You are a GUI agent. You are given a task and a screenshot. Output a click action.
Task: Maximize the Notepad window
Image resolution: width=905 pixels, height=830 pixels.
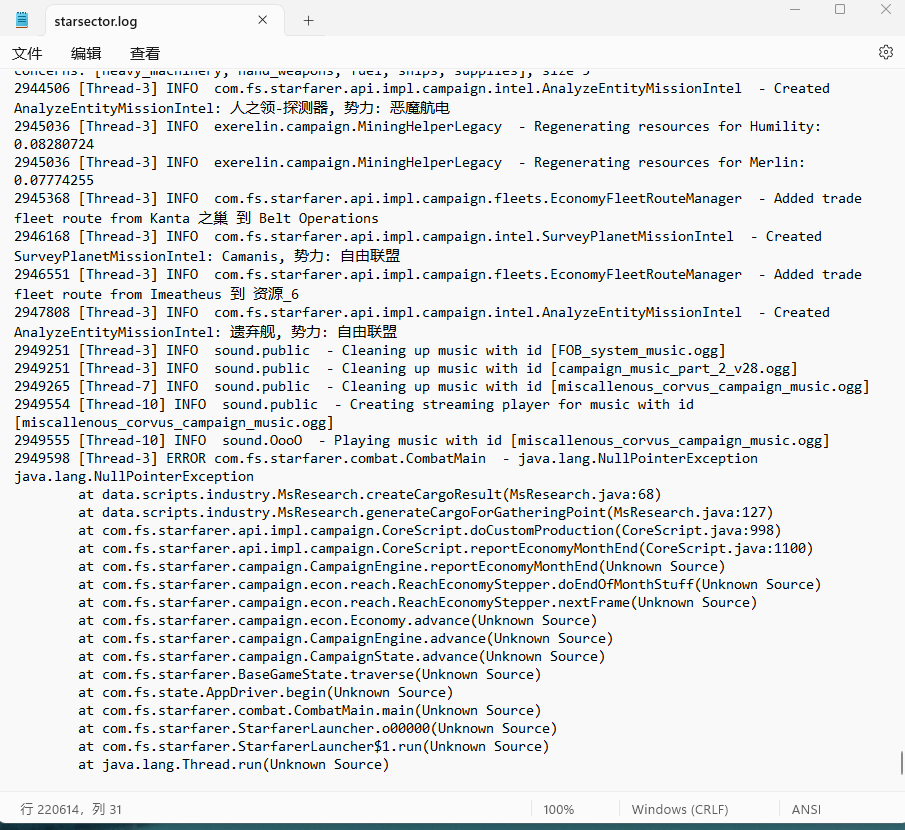[x=840, y=10]
